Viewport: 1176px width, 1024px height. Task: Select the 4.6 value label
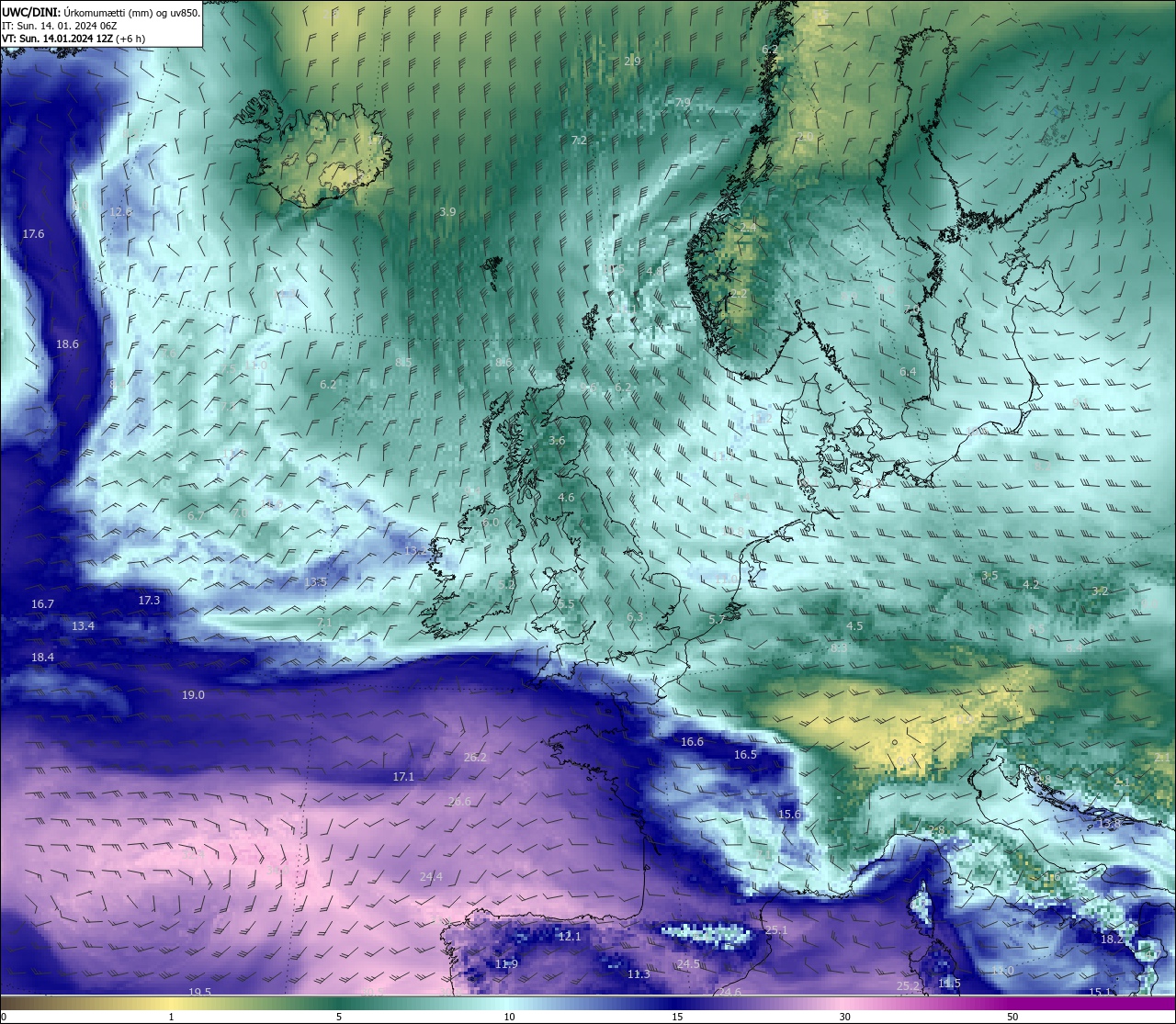click(x=566, y=498)
